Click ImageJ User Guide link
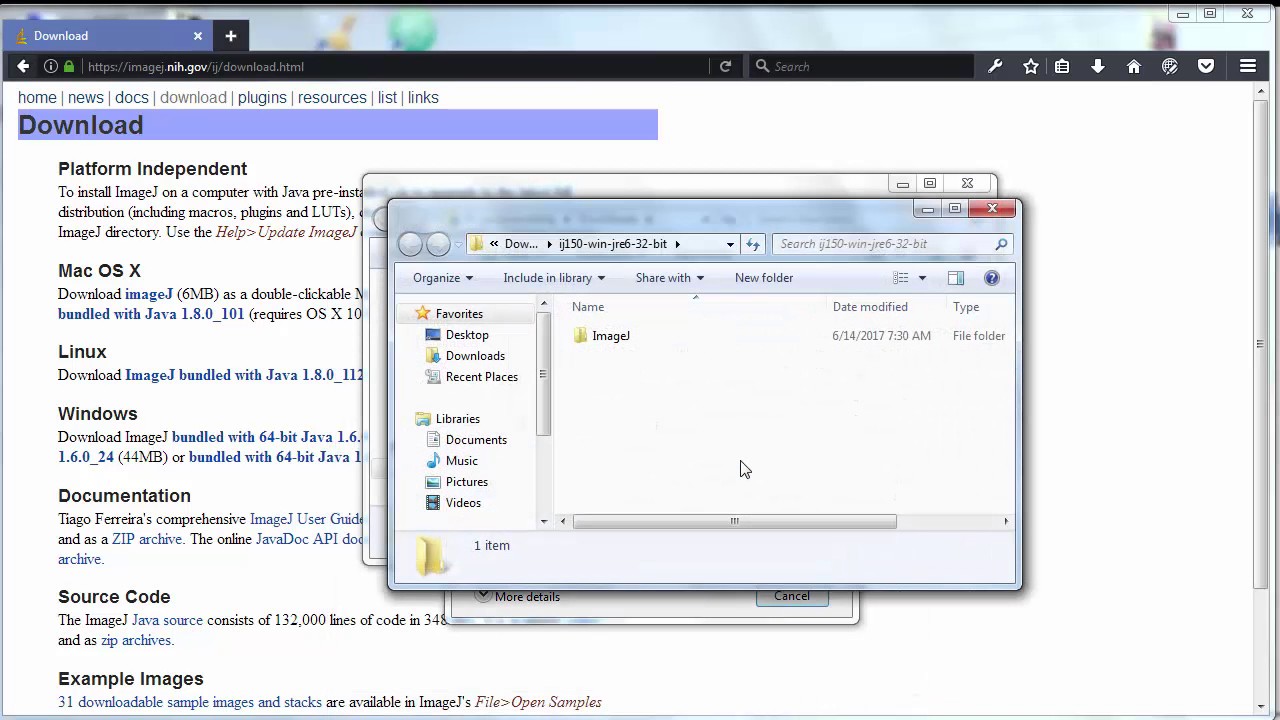1280x720 pixels. [306, 519]
